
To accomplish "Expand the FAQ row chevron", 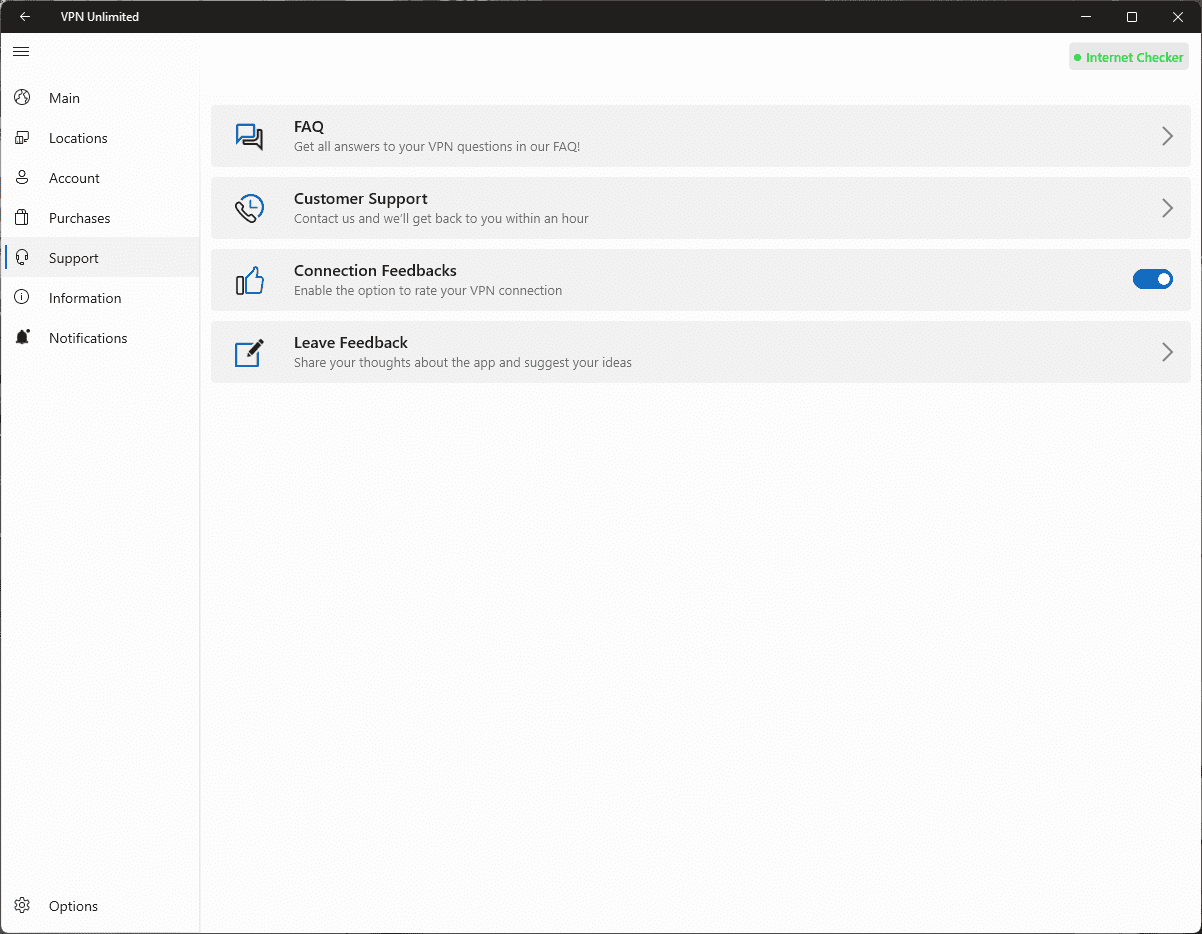I will tap(1167, 136).
